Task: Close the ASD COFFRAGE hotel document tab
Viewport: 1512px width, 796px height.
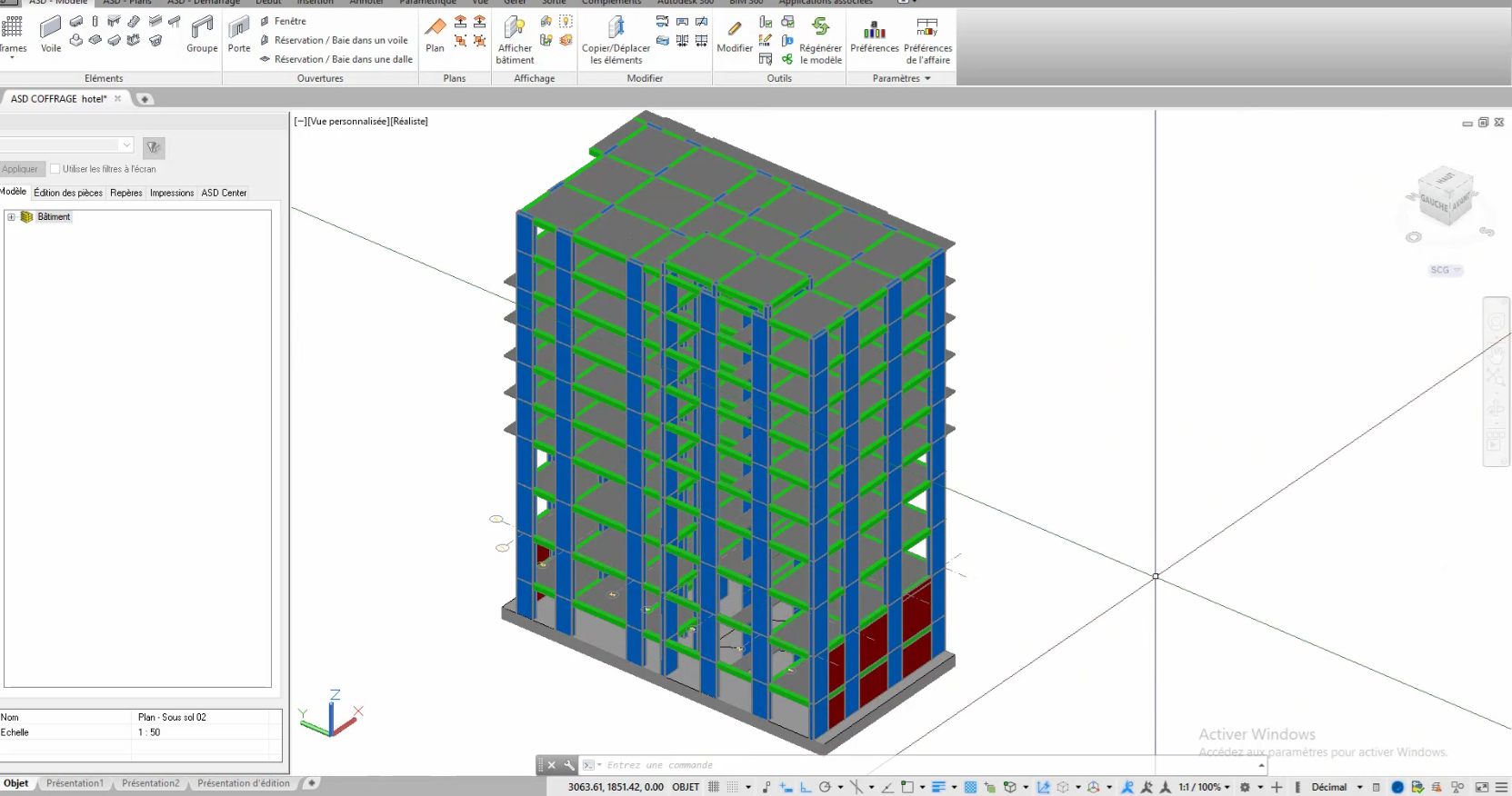Action: 117,99
